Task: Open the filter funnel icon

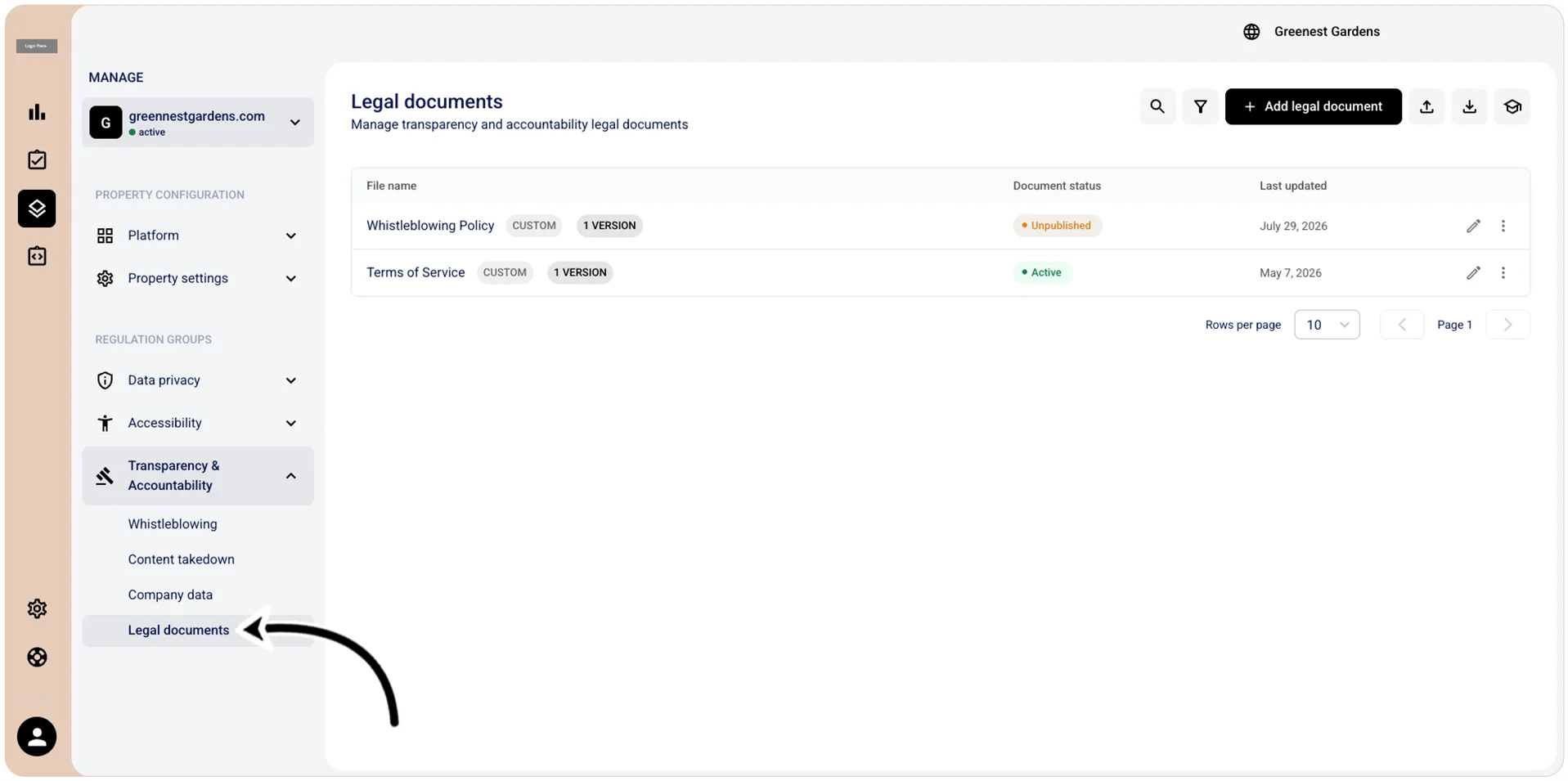Action: (x=1200, y=106)
